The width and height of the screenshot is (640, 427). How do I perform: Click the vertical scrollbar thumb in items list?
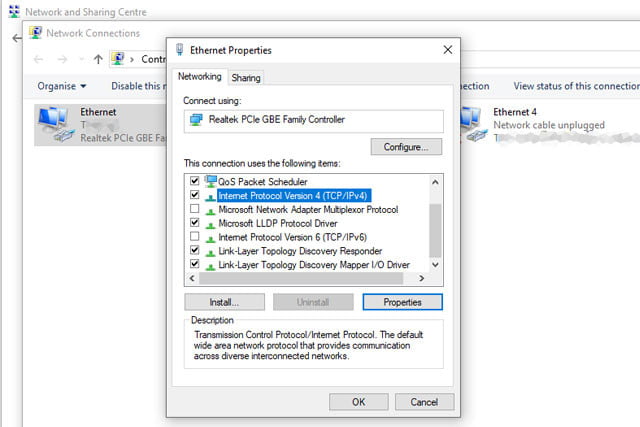pos(435,231)
